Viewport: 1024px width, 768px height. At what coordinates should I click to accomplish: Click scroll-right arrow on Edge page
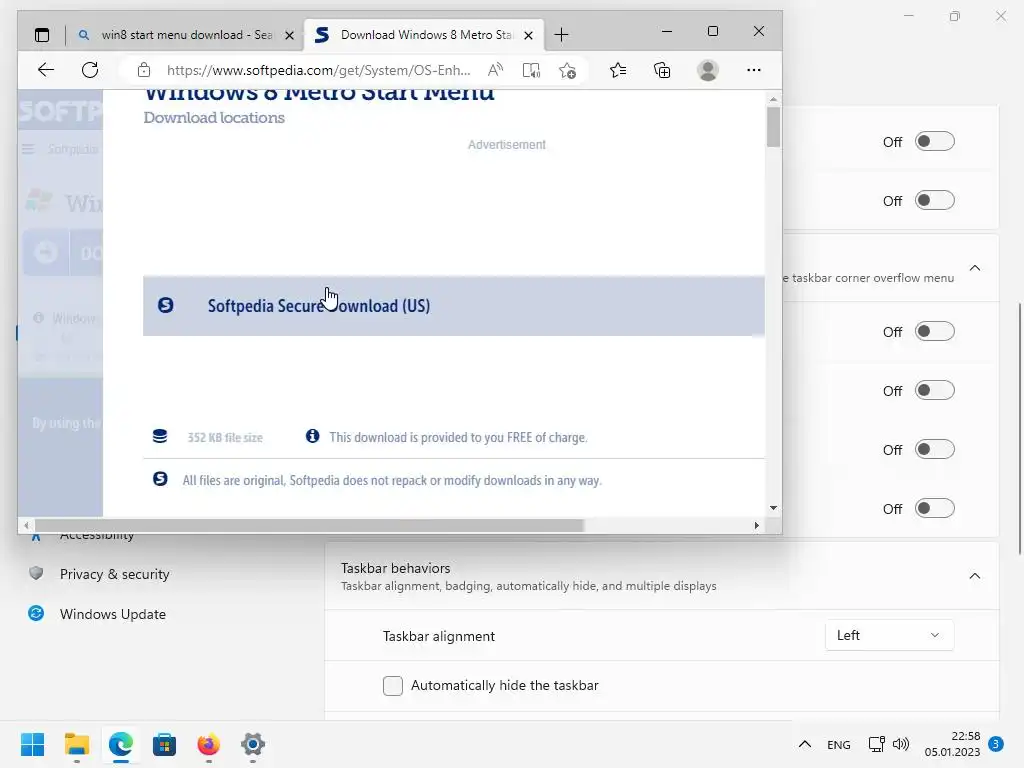(756, 525)
